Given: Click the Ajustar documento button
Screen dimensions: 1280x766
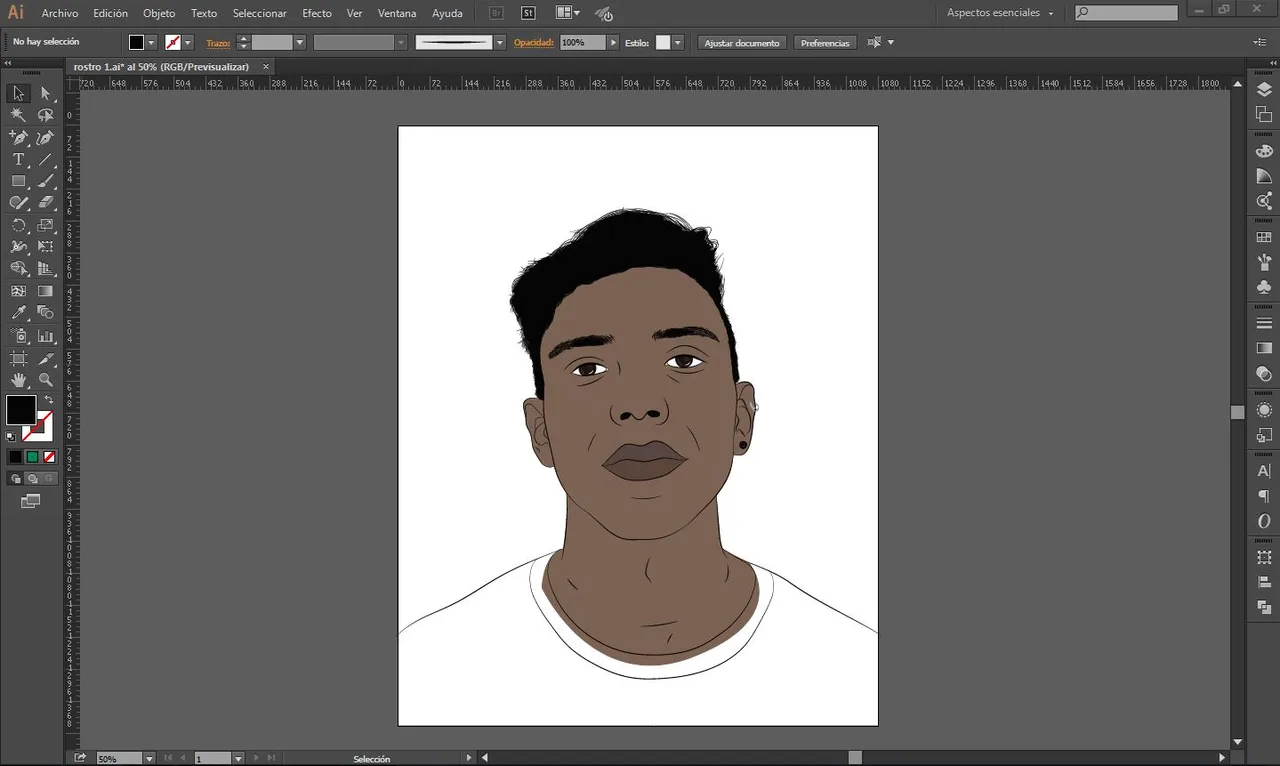Looking at the screenshot, I should pos(742,43).
